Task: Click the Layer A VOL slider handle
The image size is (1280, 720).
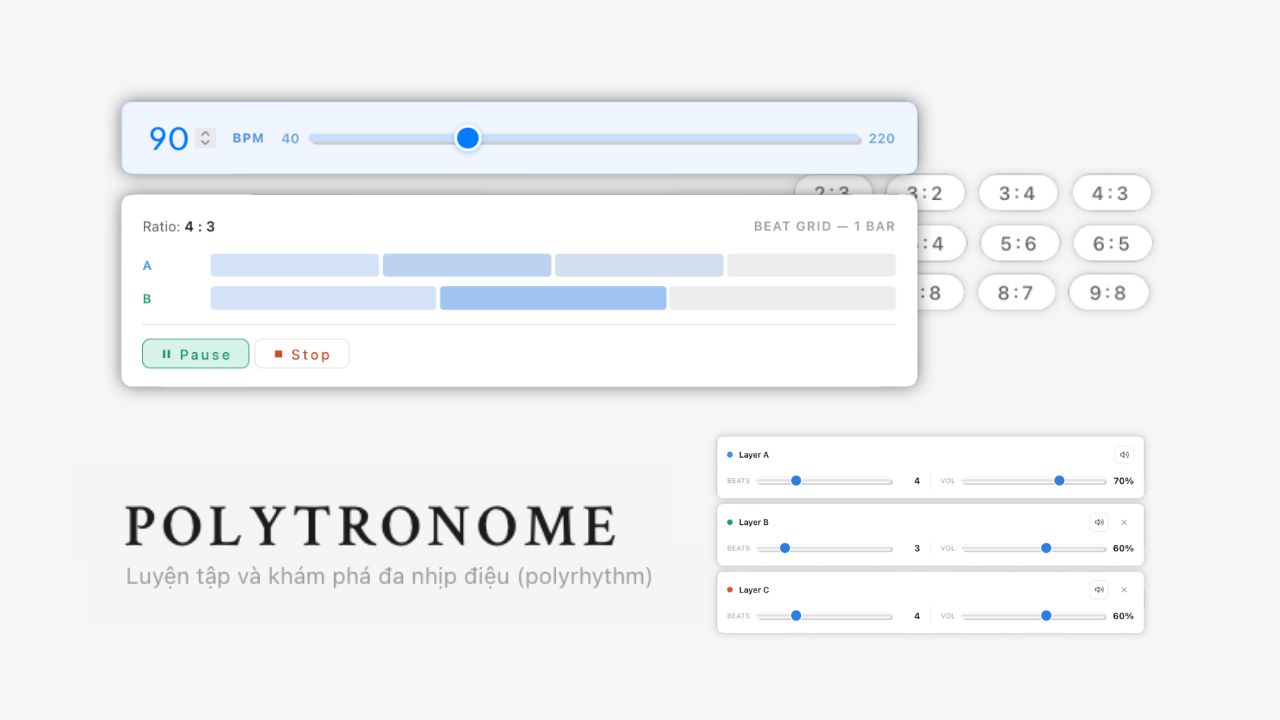Action: click(1059, 481)
